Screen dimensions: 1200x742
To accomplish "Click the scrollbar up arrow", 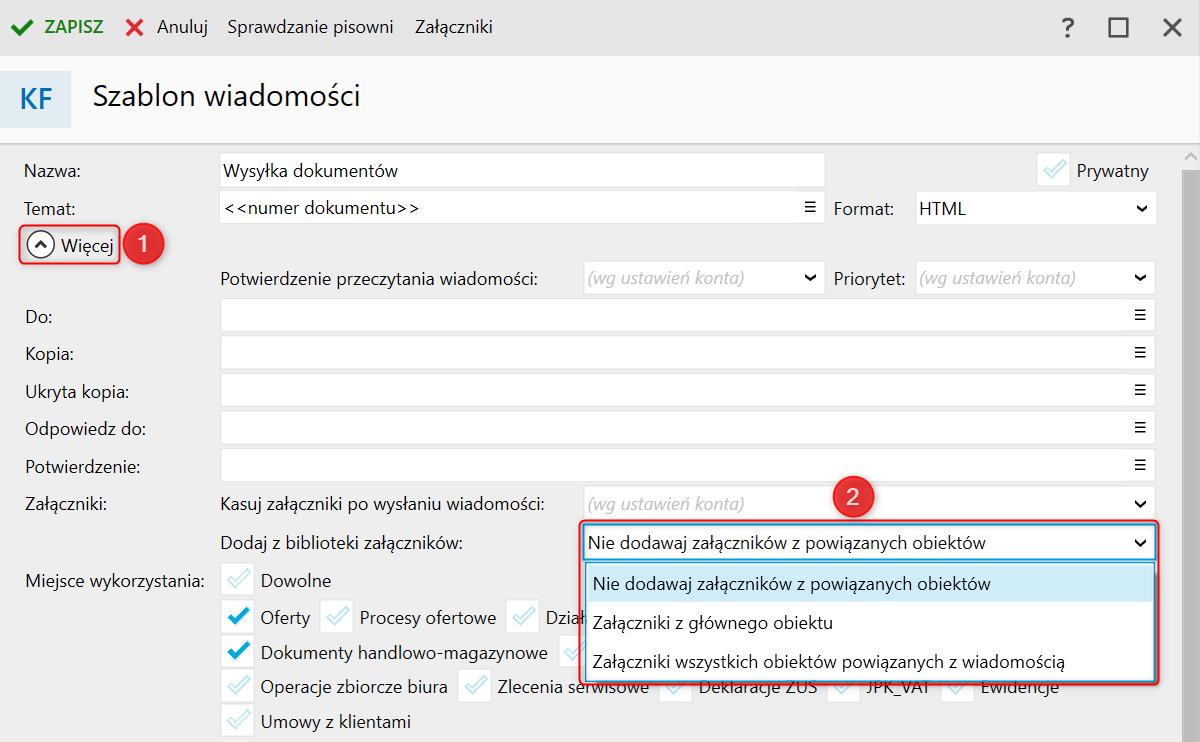I will coord(1189,159).
